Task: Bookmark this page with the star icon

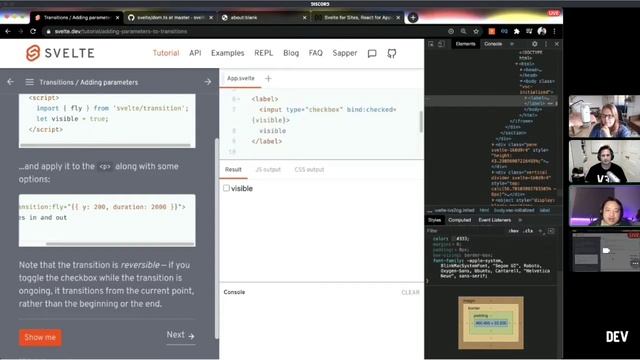Action: 476,31
